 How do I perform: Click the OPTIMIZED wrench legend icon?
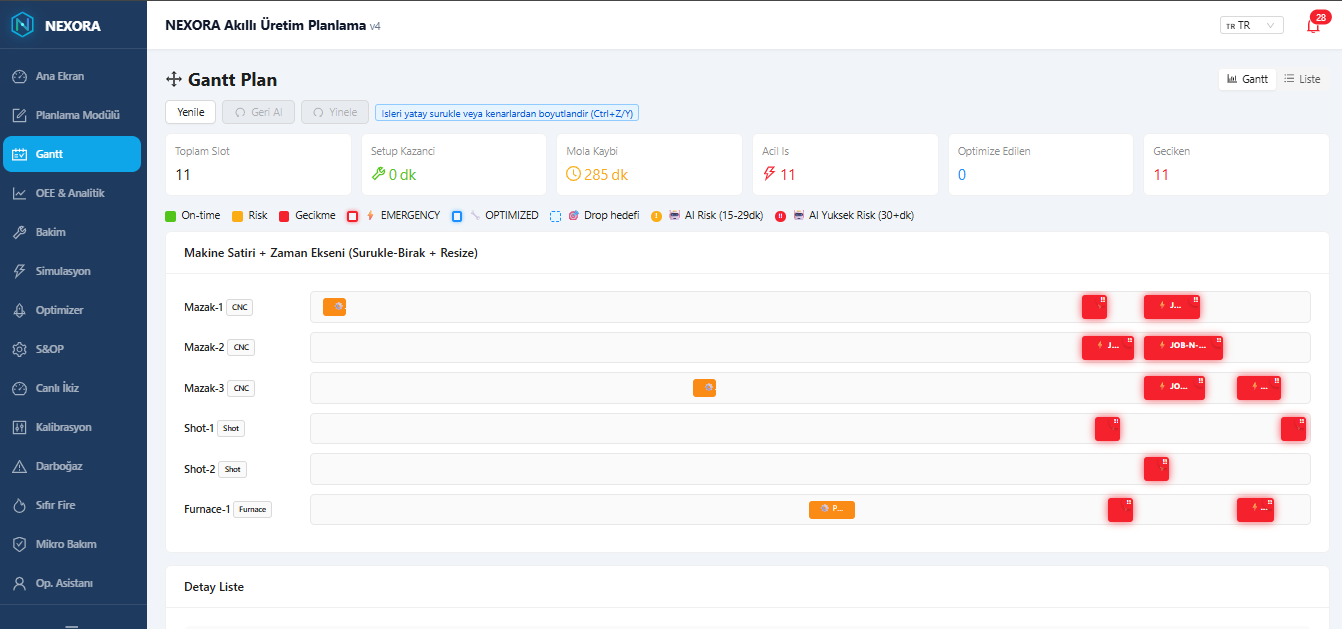click(475, 216)
